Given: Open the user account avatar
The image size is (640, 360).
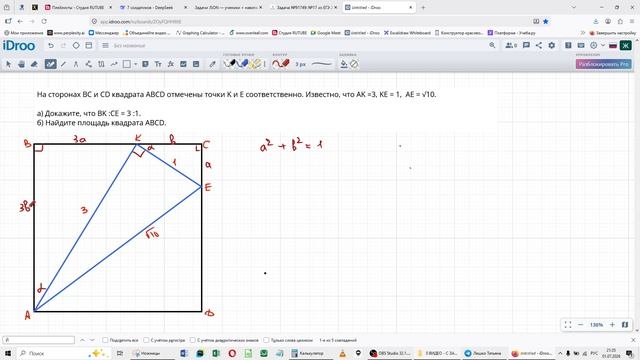Looking at the screenshot, I should [x=625, y=46].
